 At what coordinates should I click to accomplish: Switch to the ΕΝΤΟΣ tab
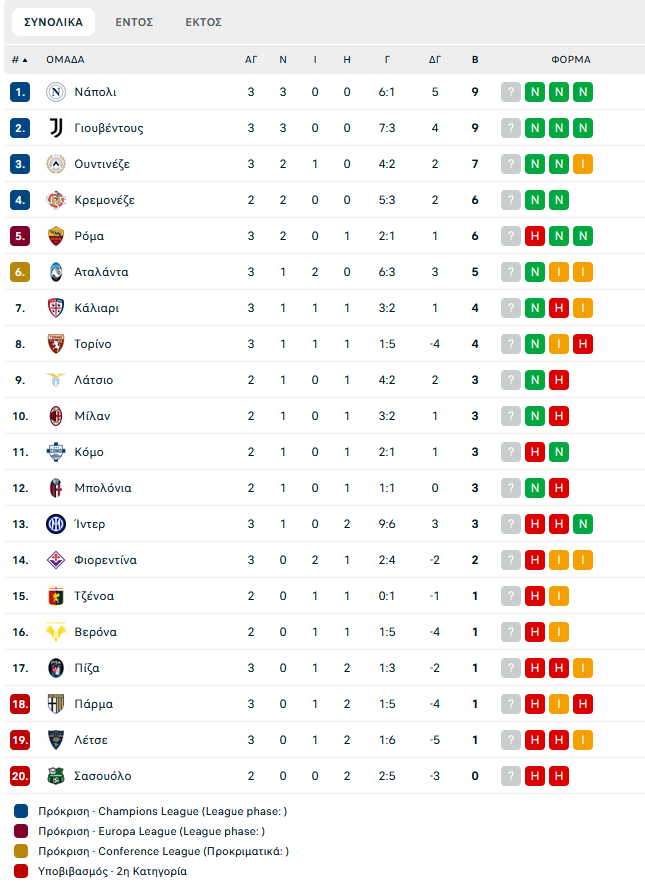pyautogui.click(x=134, y=22)
